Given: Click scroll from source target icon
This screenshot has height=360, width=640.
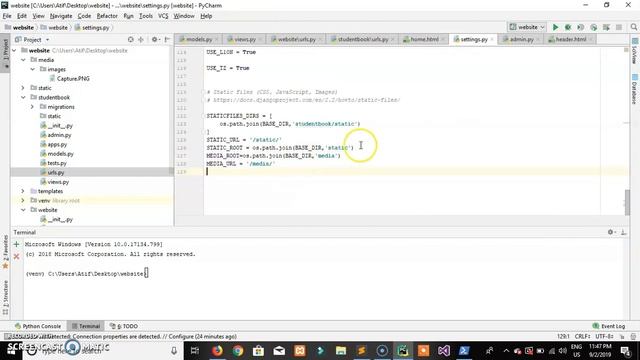Looking at the screenshot, I should tap(131, 40).
